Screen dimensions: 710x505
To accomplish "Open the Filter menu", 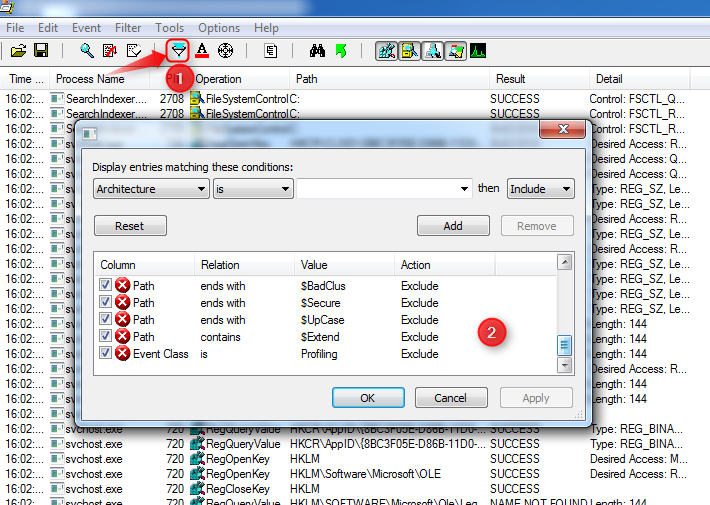I will 128,28.
